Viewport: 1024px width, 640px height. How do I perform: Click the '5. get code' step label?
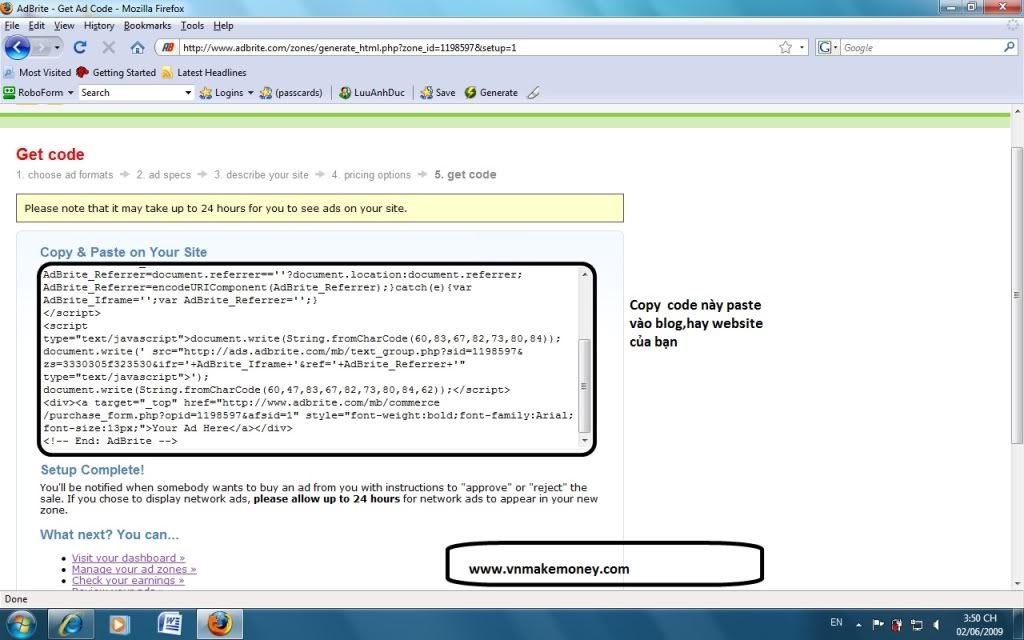coord(465,174)
